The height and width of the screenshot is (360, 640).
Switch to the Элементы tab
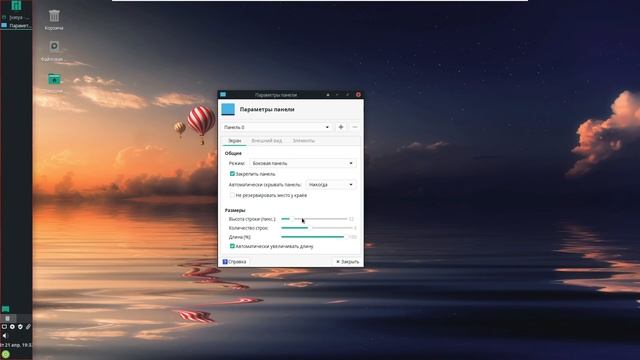[304, 141]
